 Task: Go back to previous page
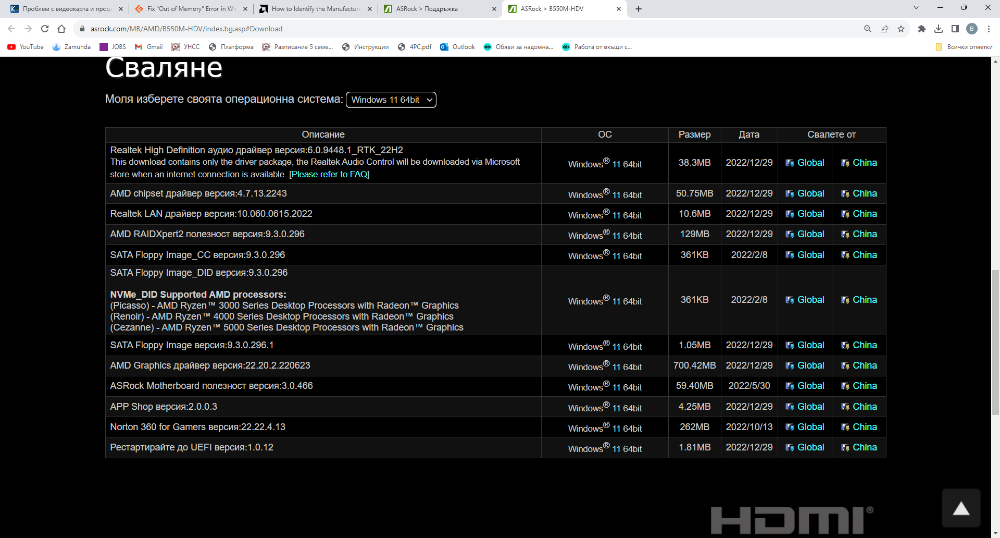[x=11, y=29]
